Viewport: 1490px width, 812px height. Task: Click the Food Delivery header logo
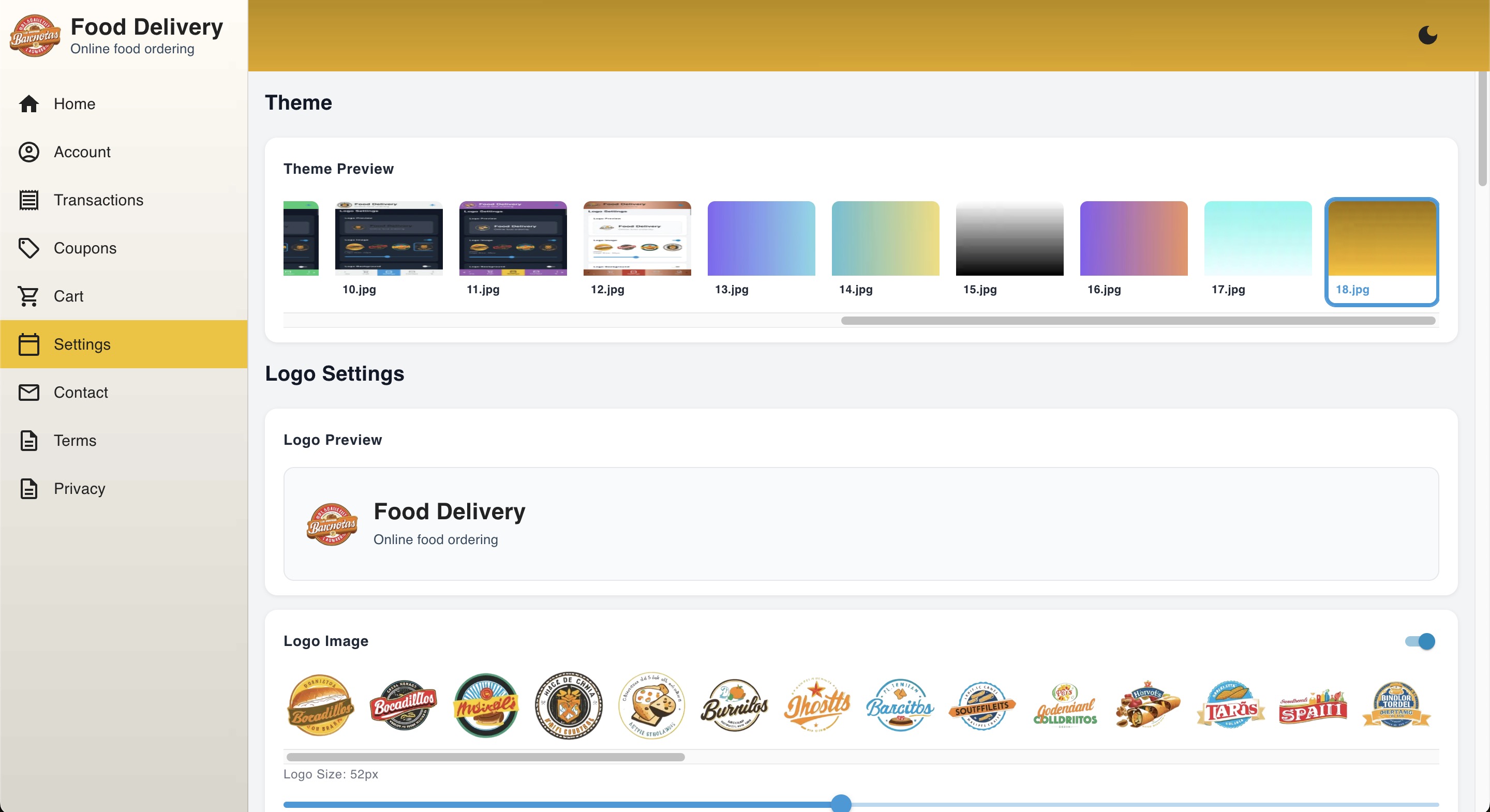point(35,35)
